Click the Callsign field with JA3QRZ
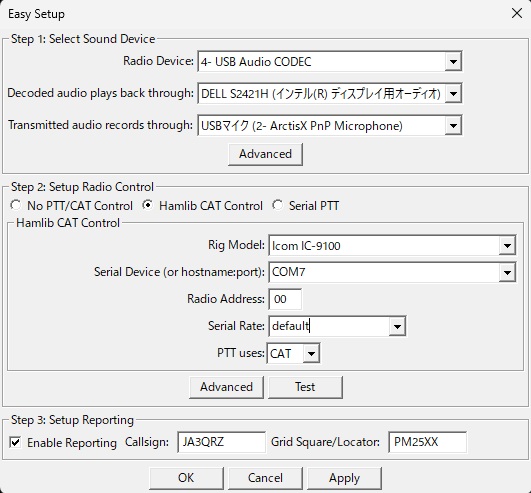 click(x=221, y=442)
